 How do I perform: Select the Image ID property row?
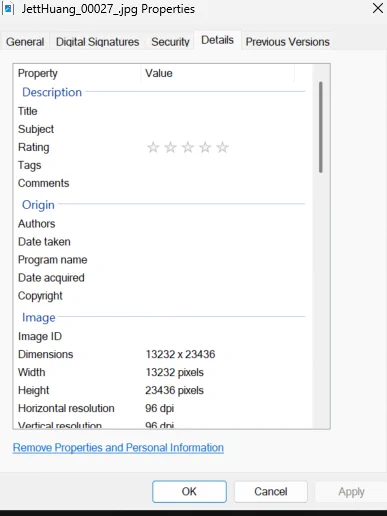(162, 336)
